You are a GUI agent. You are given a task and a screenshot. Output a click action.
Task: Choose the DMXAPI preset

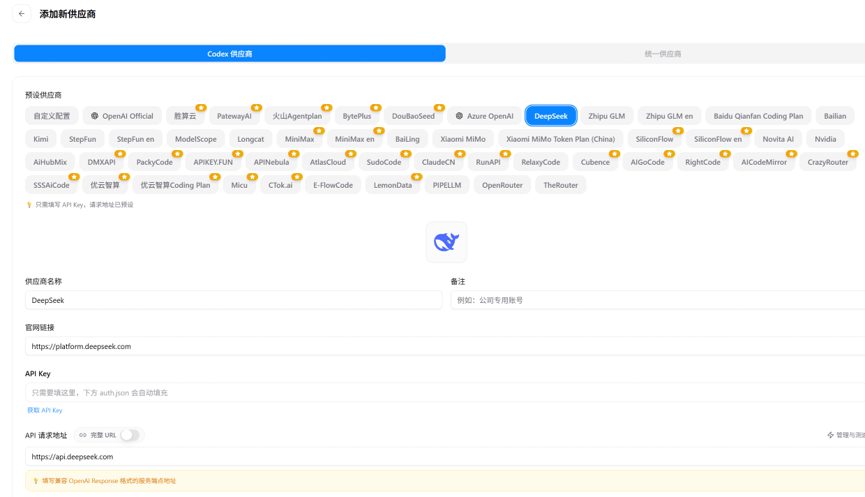(102, 162)
